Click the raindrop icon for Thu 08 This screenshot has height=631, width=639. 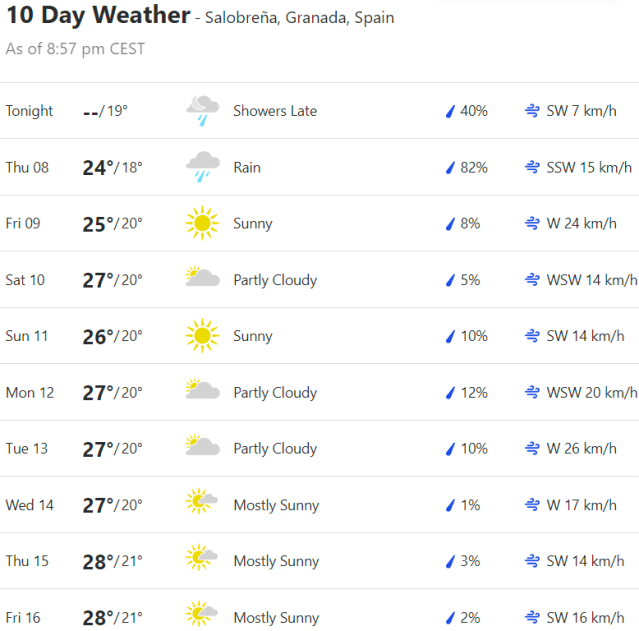450,168
